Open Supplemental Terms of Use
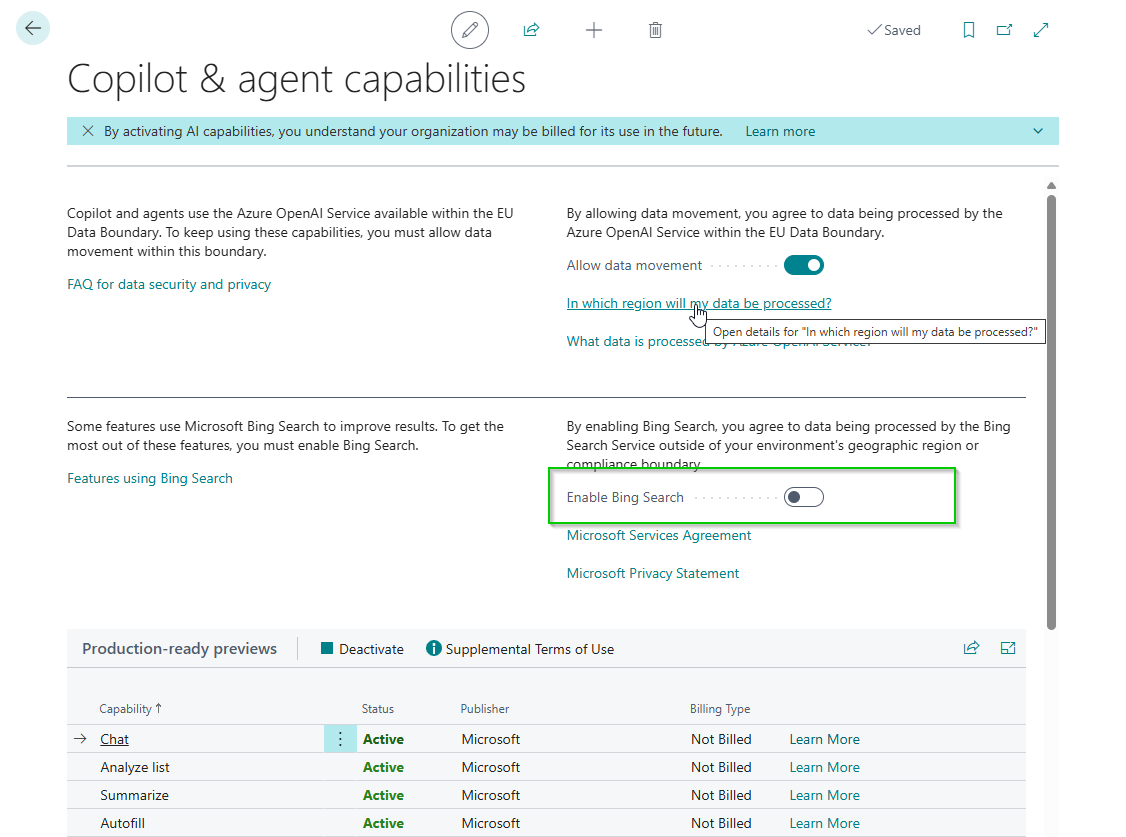The image size is (1126, 837). 520,649
